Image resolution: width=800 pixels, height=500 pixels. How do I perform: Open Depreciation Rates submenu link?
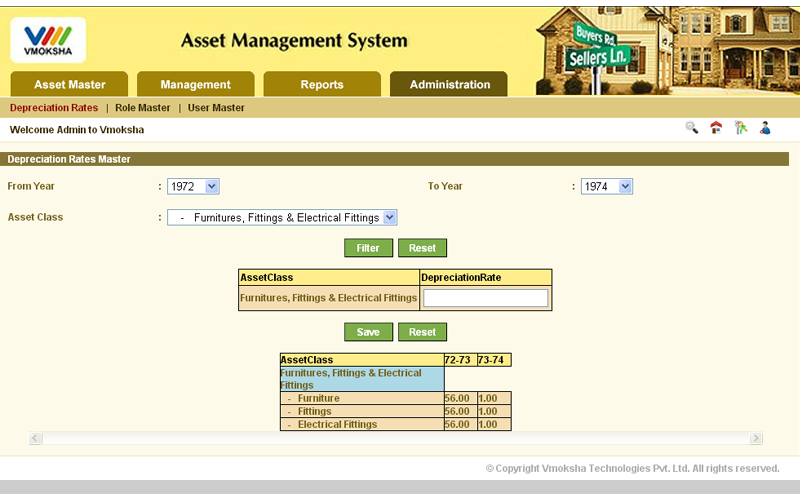[x=54, y=108]
